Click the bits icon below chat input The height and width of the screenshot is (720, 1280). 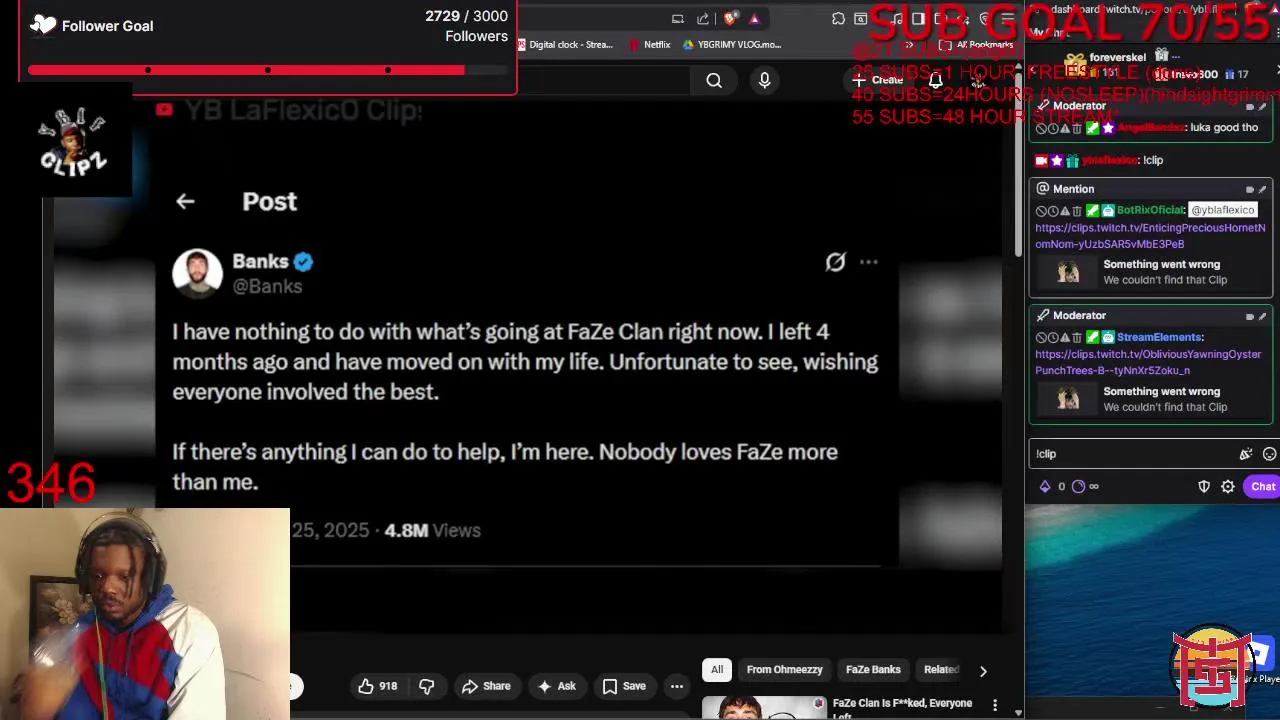click(x=1045, y=487)
